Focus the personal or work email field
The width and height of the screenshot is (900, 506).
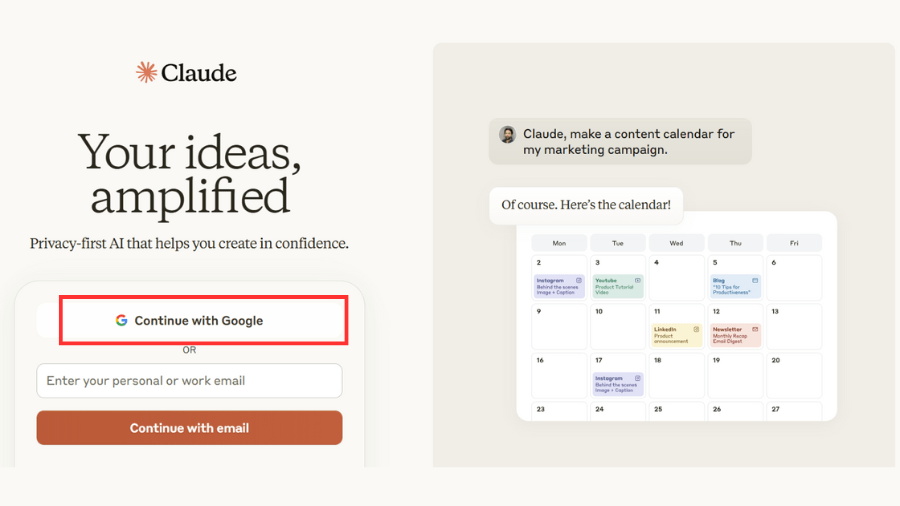pyautogui.click(x=189, y=381)
